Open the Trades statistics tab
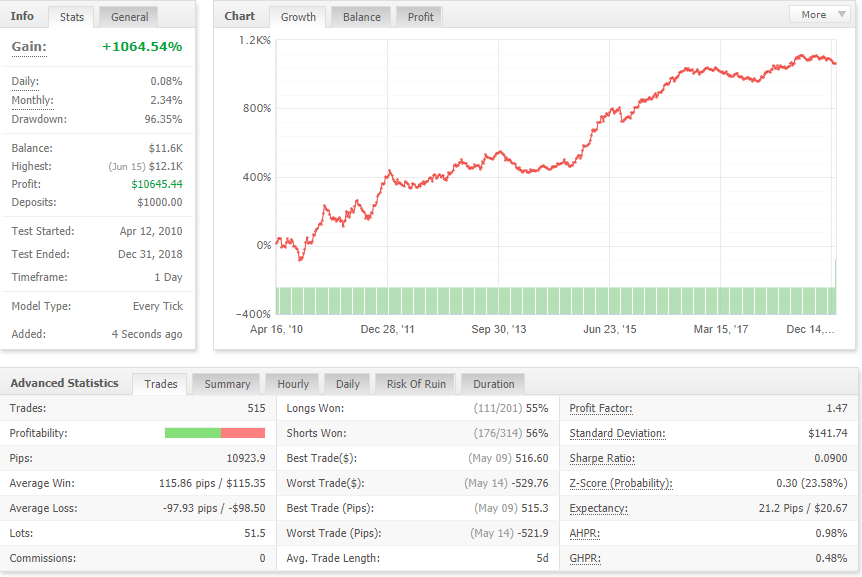The width and height of the screenshot is (862, 577). point(161,384)
